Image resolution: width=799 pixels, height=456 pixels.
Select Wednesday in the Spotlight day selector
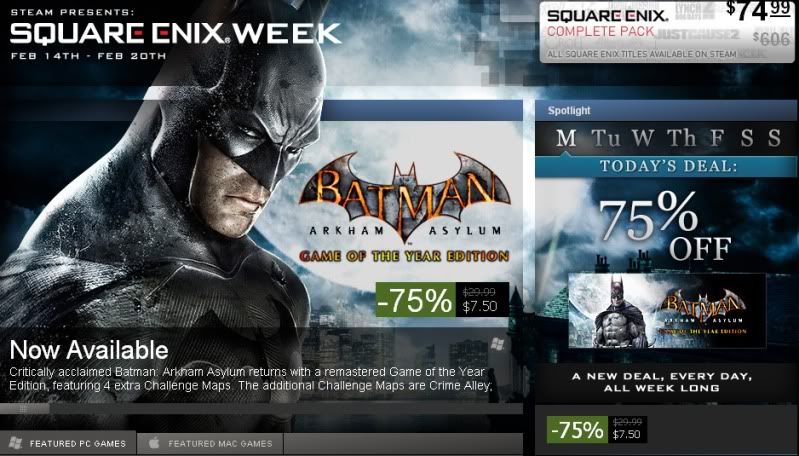[643, 138]
